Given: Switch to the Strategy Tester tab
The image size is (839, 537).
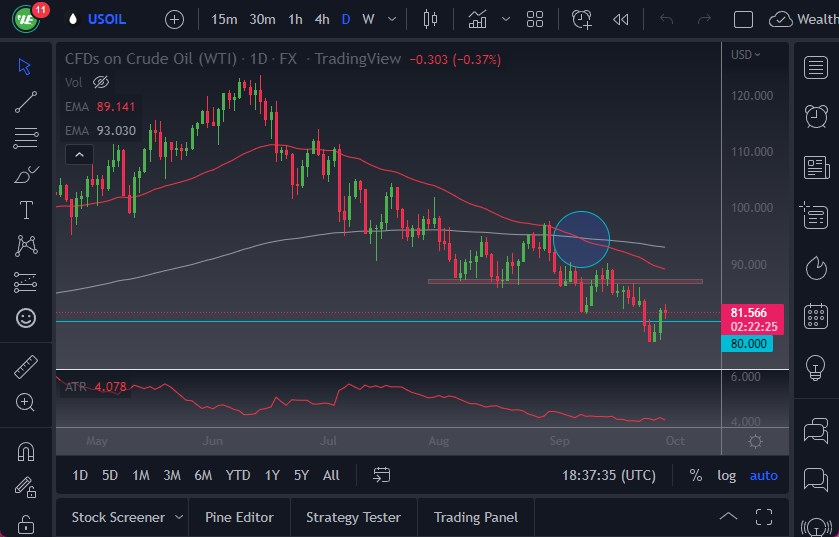Looking at the screenshot, I should click(353, 517).
